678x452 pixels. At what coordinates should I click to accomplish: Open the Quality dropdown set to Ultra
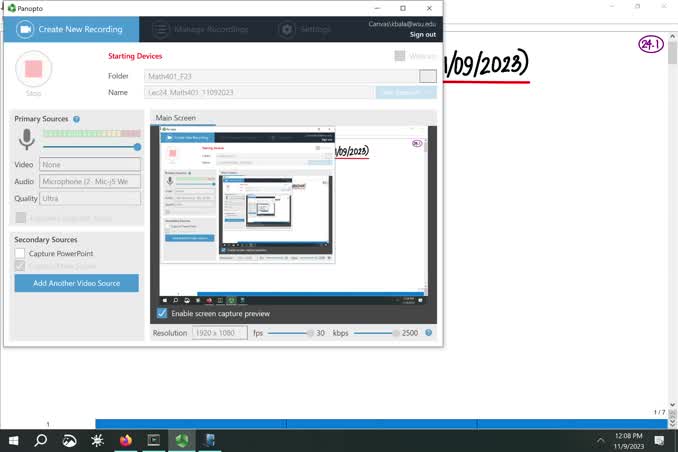90,198
